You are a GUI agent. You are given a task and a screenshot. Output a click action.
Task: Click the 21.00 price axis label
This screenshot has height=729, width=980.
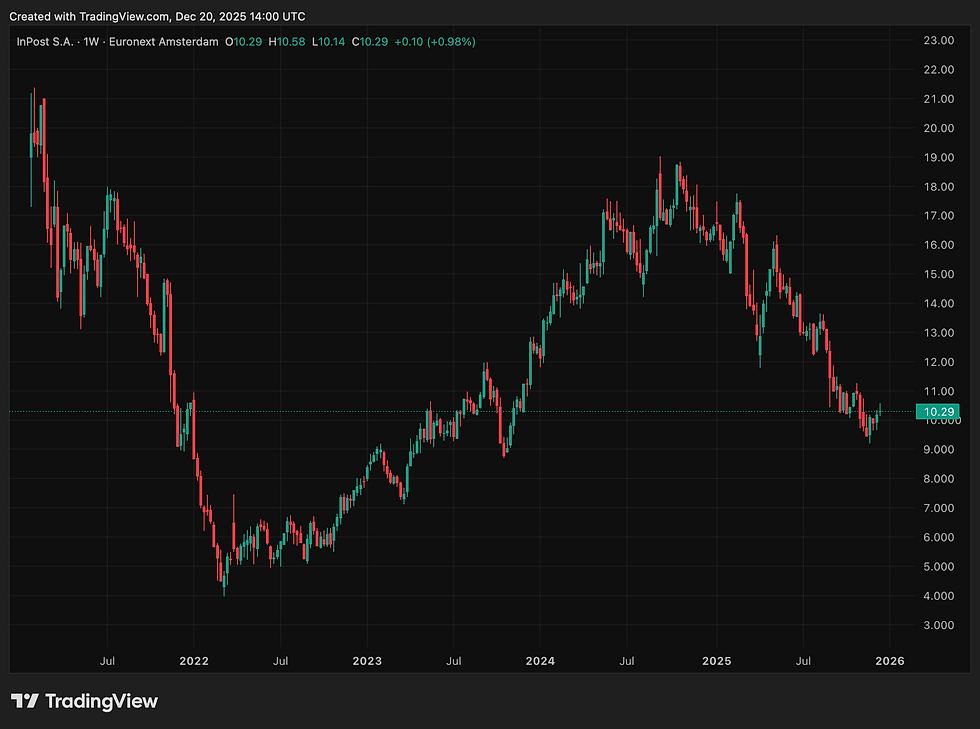click(x=939, y=99)
